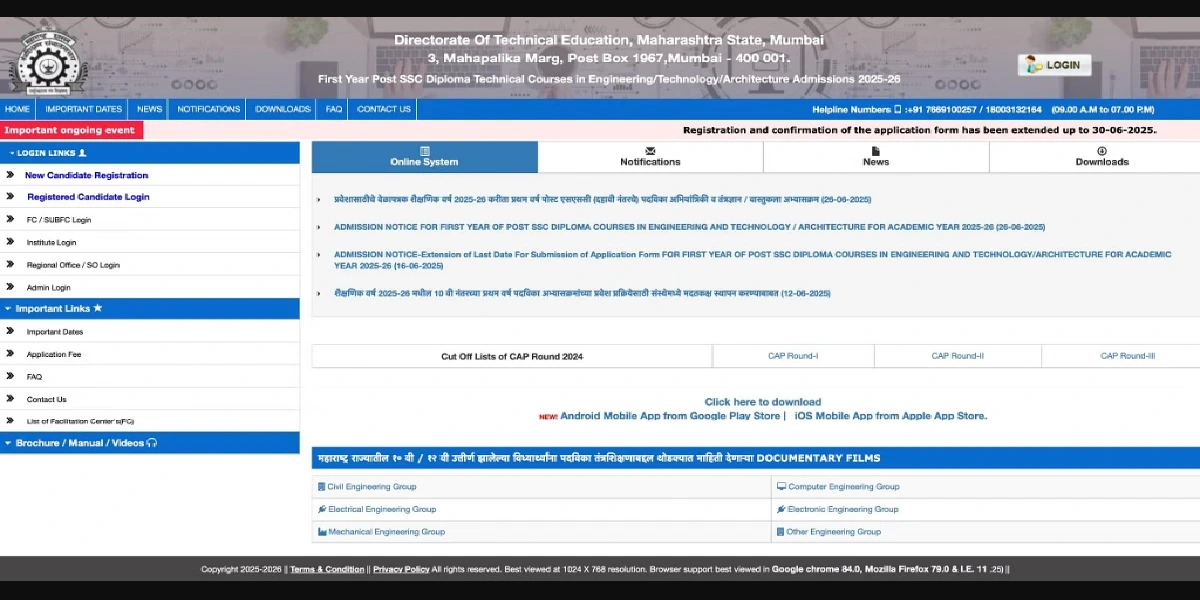Click envelope icon on Notifications tab
The height and width of the screenshot is (605, 1200).
(650, 150)
